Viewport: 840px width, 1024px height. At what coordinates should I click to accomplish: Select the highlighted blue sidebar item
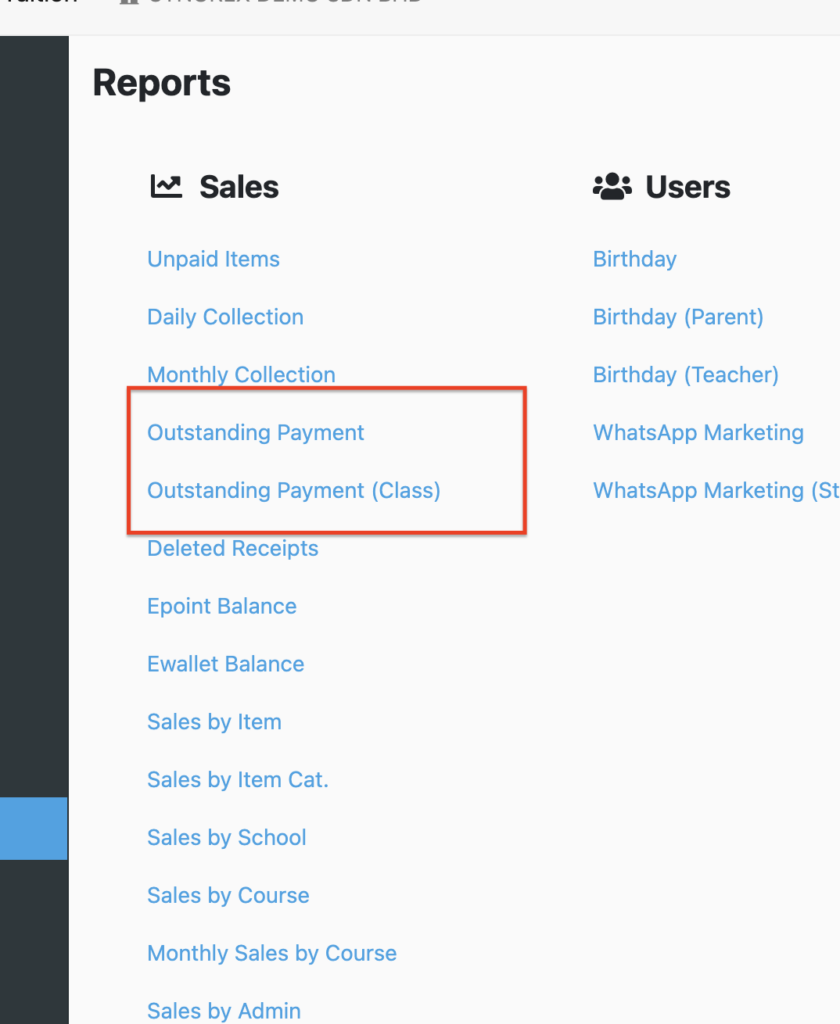point(34,828)
